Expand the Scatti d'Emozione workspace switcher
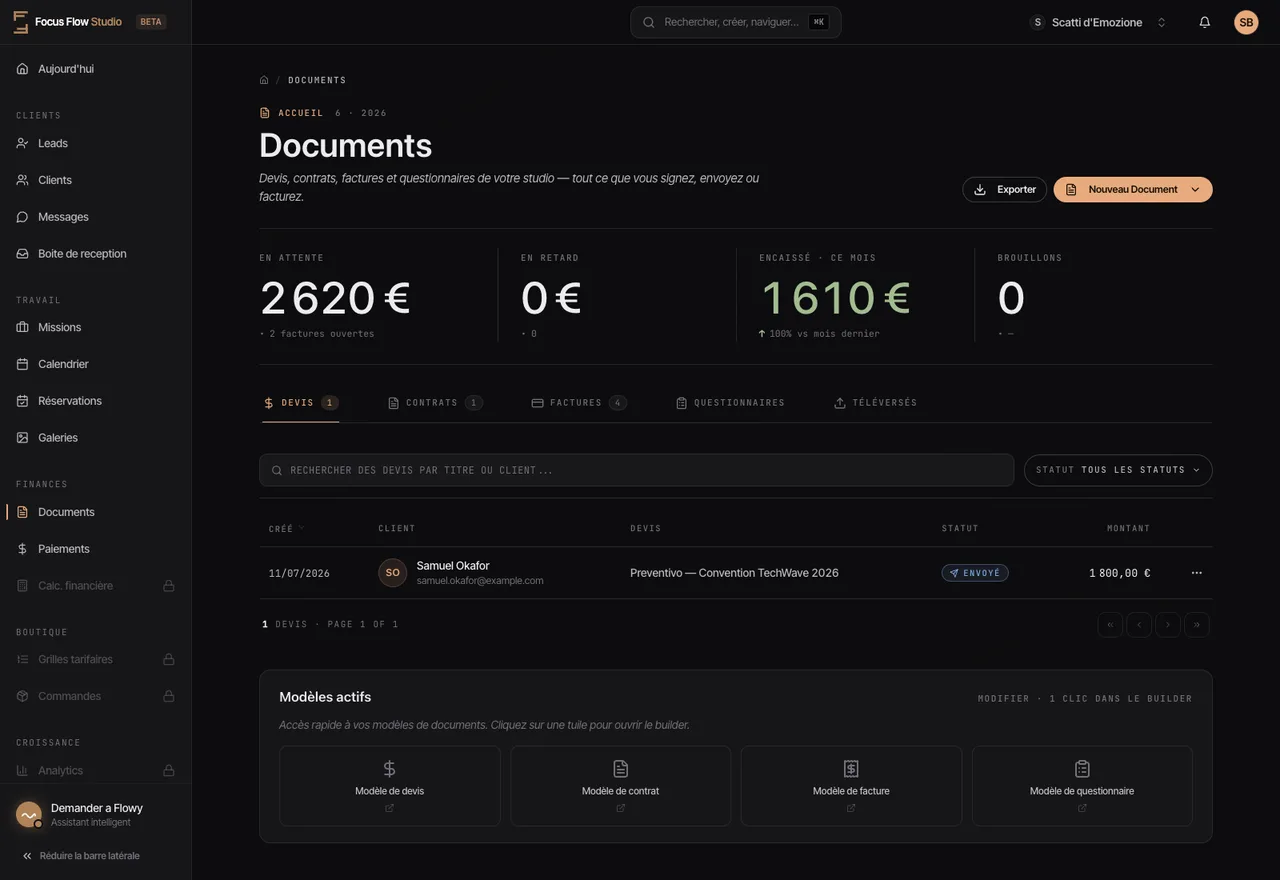Viewport: 1280px width, 880px height. tap(1098, 22)
